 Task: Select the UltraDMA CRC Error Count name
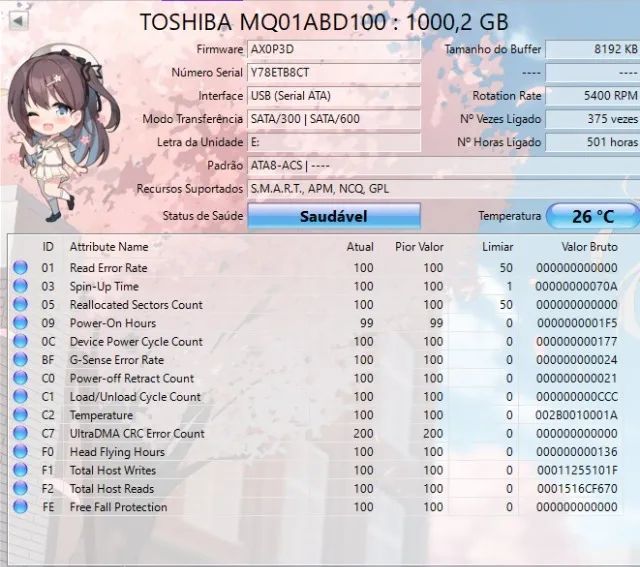tap(137, 434)
